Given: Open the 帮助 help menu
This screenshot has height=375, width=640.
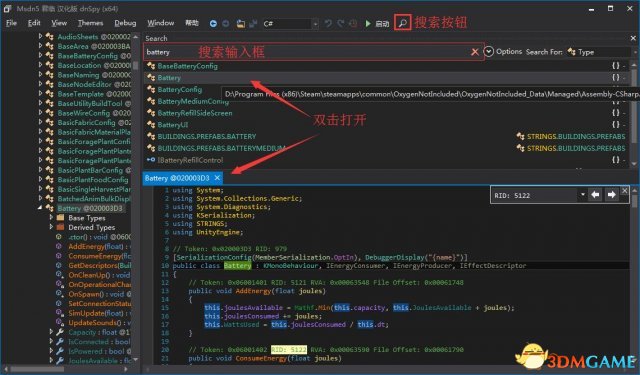Looking at the screenshot, I should pos(192,23).
